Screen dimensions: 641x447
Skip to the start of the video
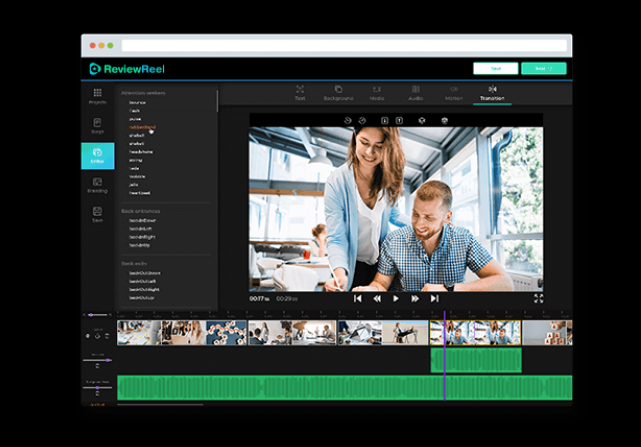357,298
